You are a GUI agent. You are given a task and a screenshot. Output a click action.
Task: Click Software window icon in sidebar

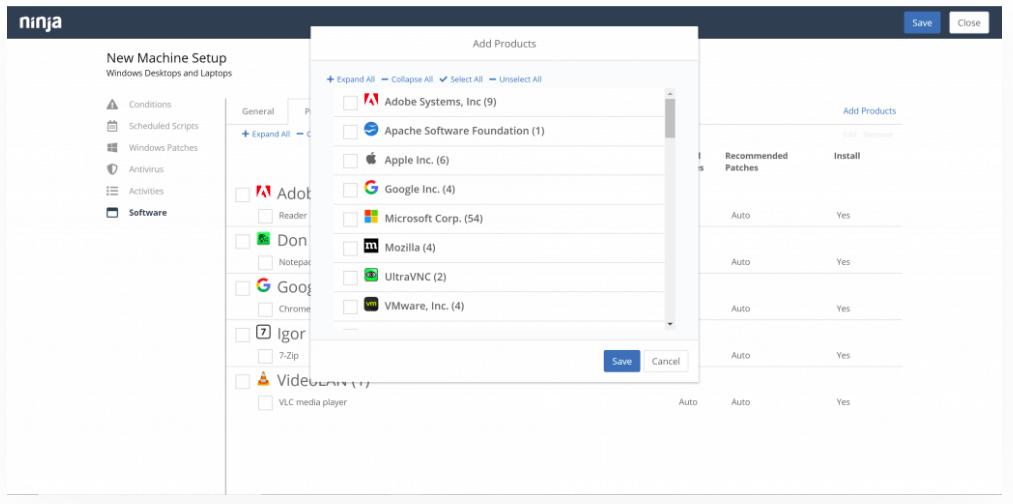coord(112,213)
